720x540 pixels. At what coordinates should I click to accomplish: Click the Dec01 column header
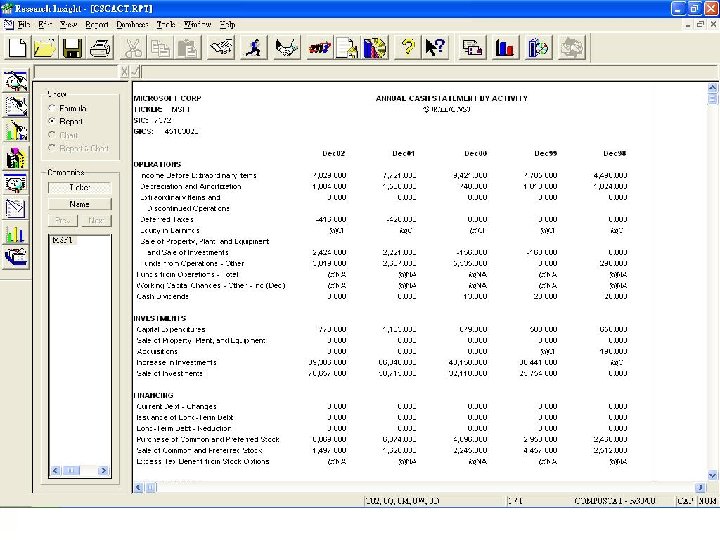click(x=404, y=153)
